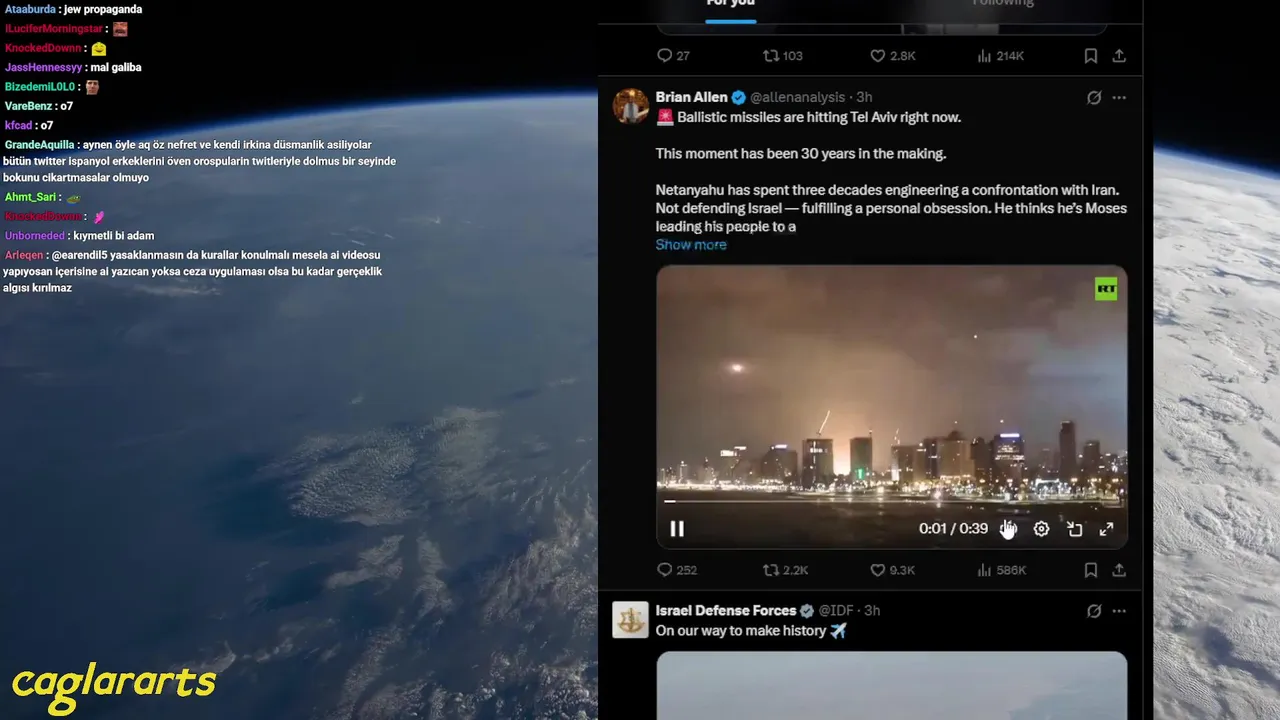Like Brian Allen post with 9.3K likes
The width and height of the screenshot is (1280, 720).
pyautogui.click(x=893, y=570)
